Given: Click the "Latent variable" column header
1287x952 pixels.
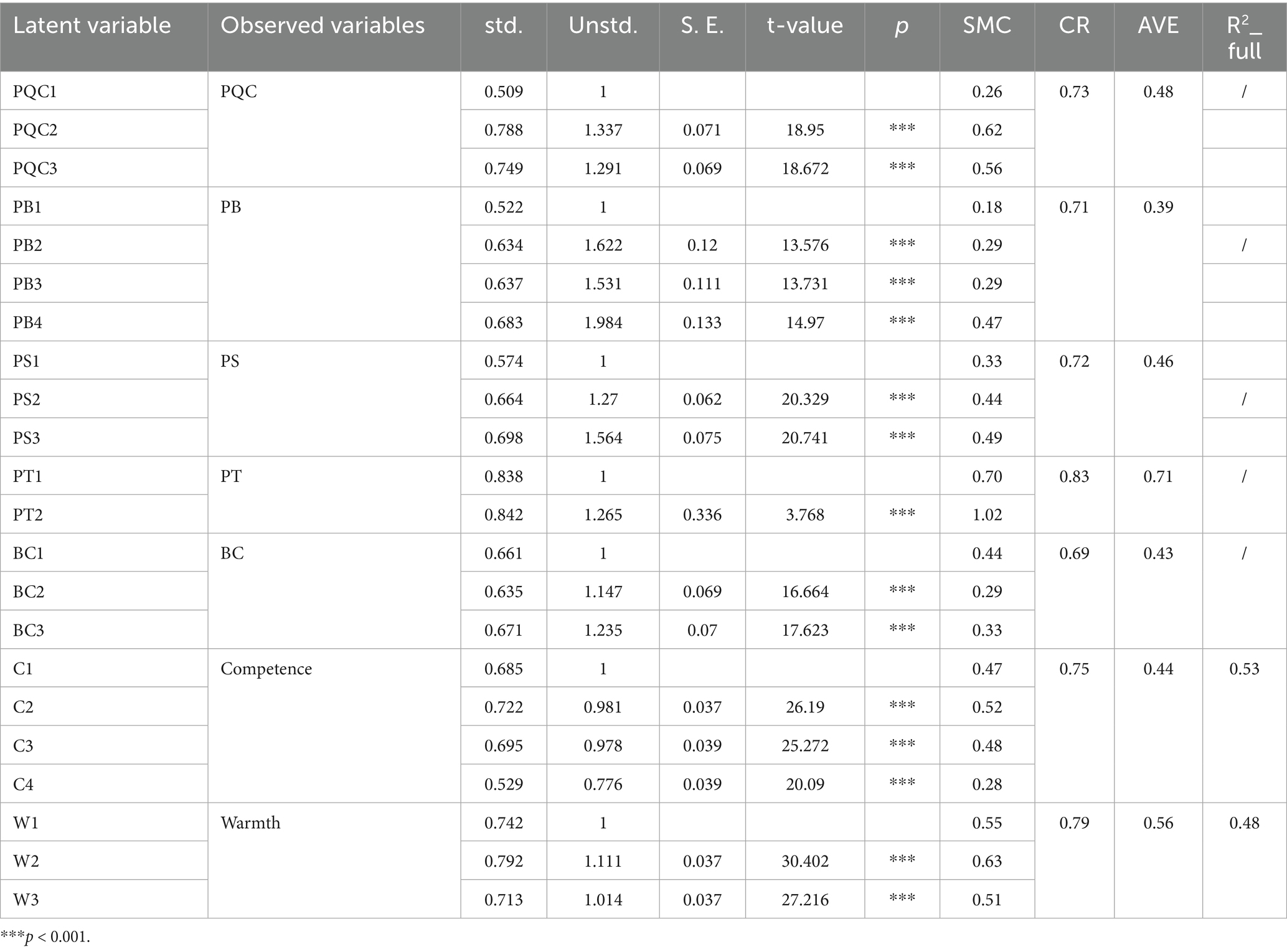Looking at the screenshot, I should [x=92, y=26].
